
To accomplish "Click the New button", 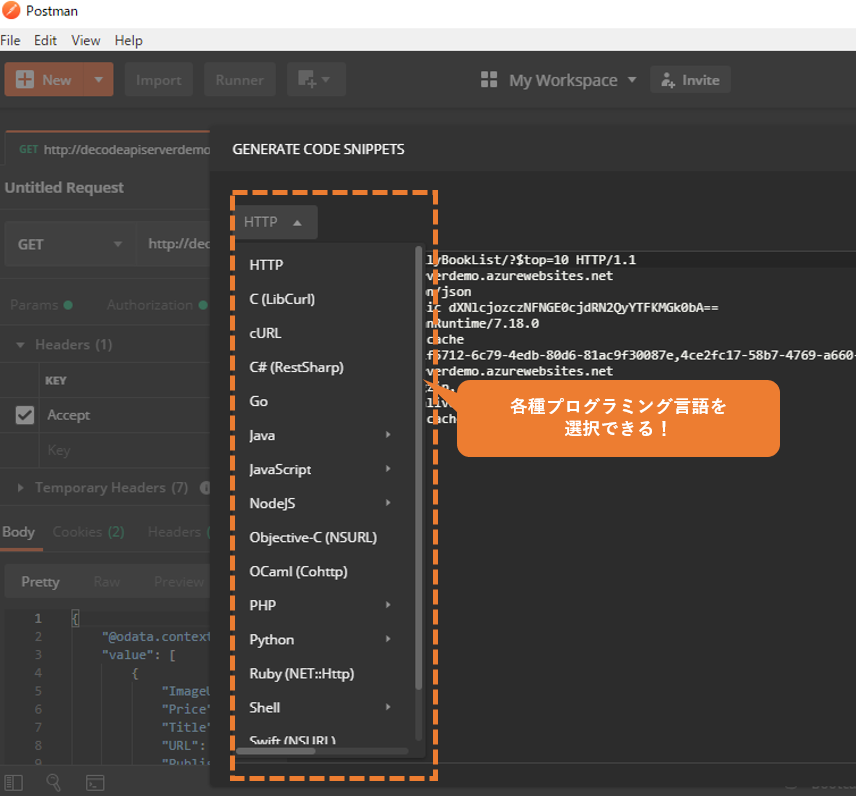I will pos(44,80).
